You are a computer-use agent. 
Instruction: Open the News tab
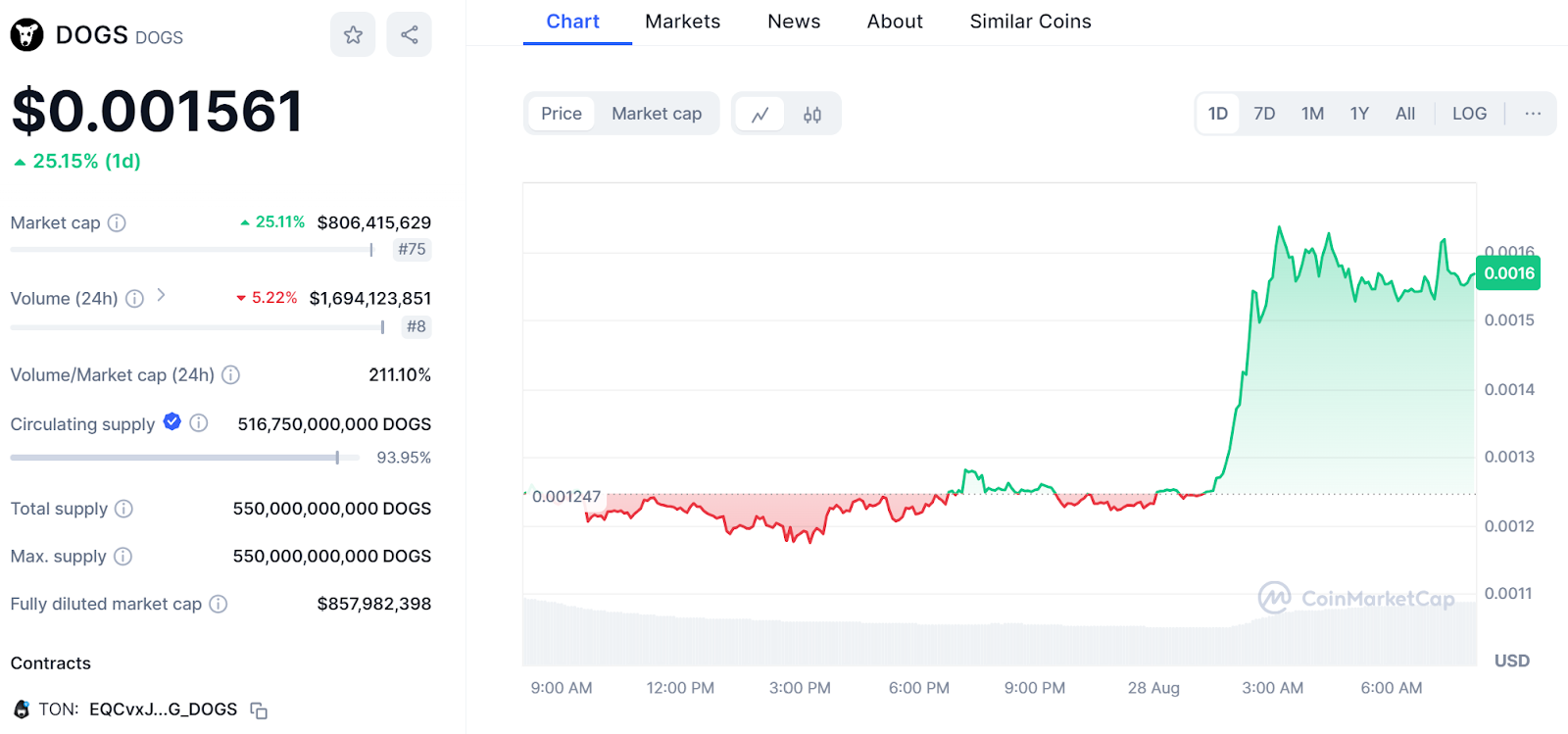(x=794, y=22)
